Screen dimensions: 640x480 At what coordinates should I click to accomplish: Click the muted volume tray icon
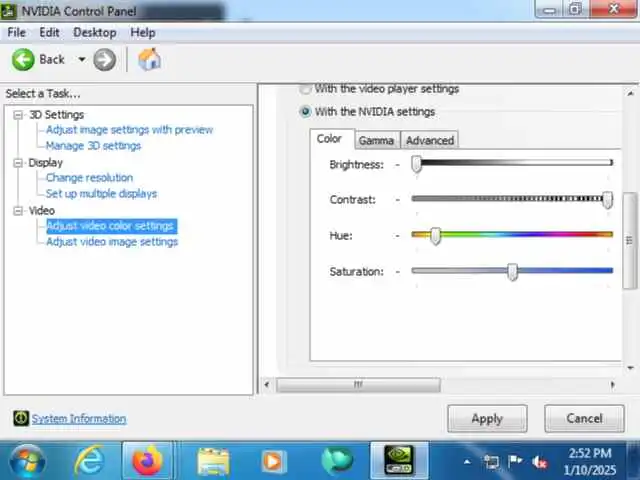click(539, 462)
